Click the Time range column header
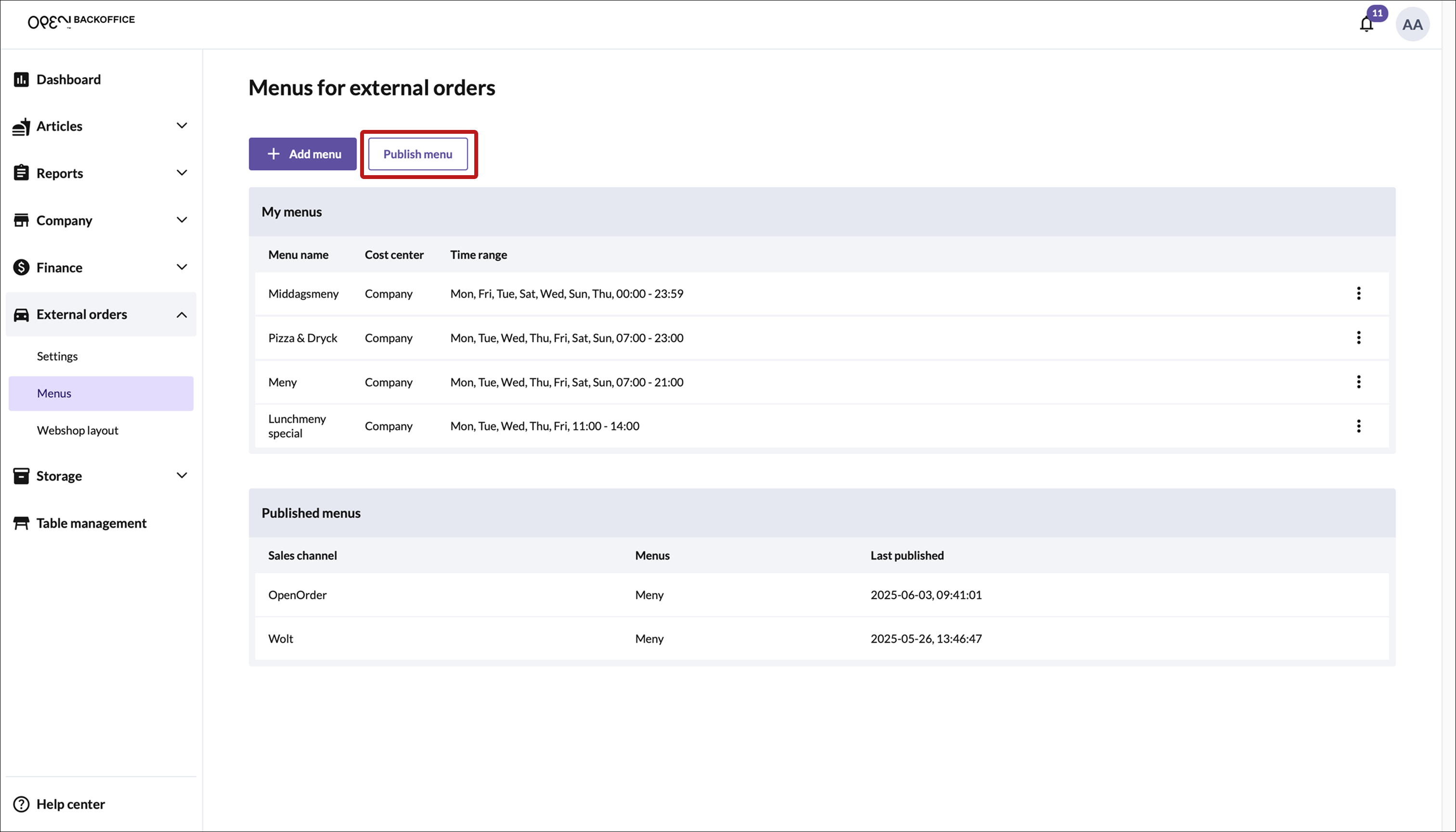The width and height of the screenshot is (1456, 832). tap(479, 255)
